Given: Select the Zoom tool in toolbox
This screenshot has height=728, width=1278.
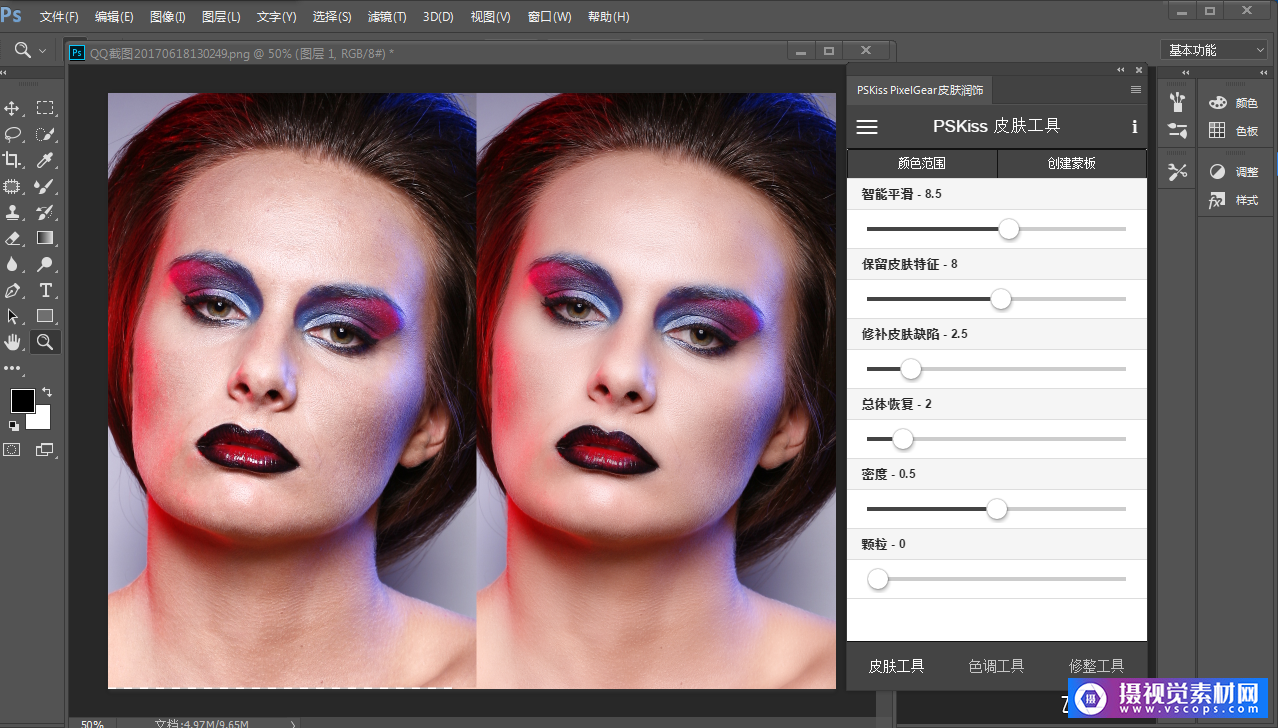Looking at the screenshot, I should tap(45, 342).
